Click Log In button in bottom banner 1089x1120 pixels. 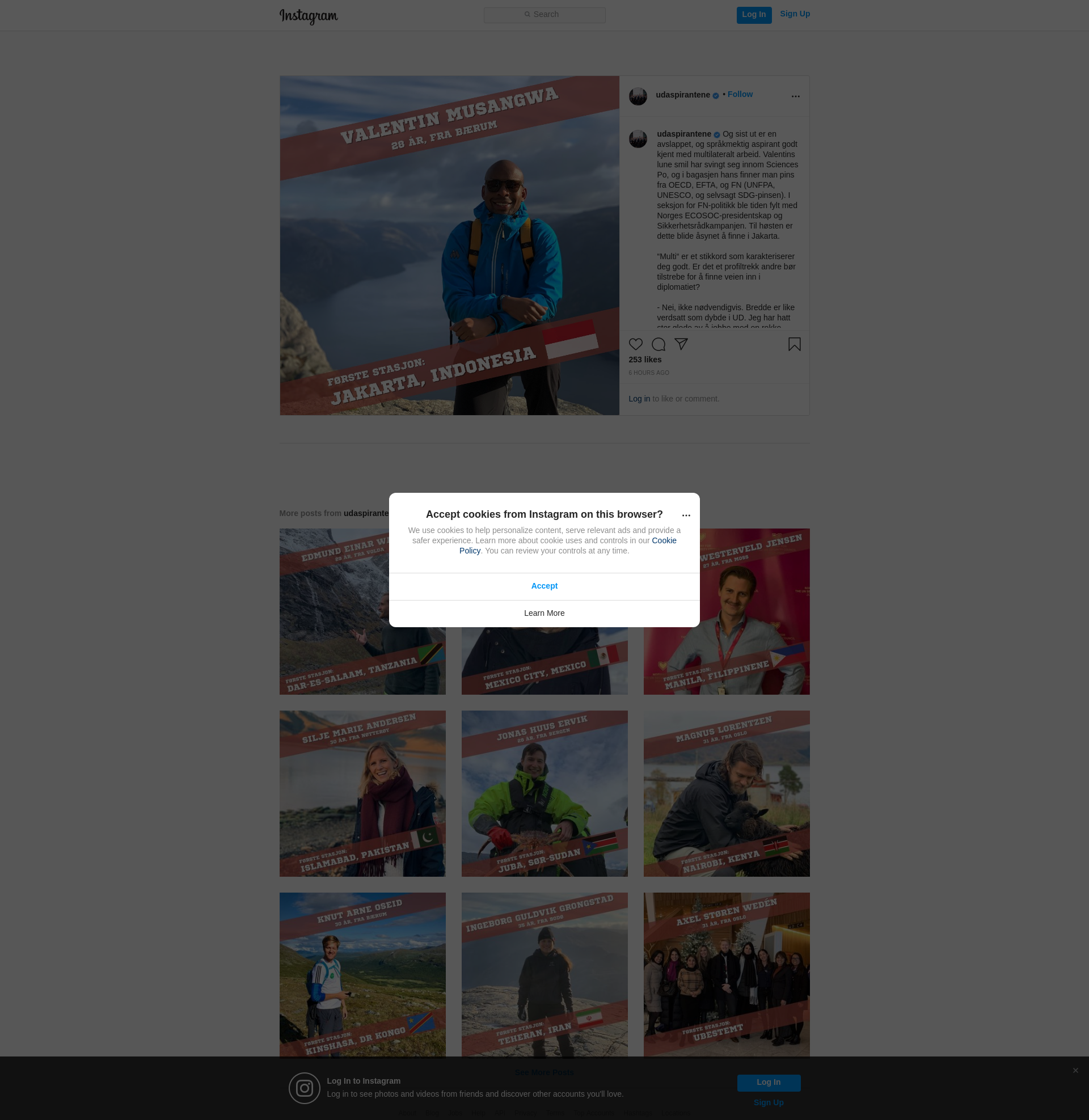point(768,1082)
